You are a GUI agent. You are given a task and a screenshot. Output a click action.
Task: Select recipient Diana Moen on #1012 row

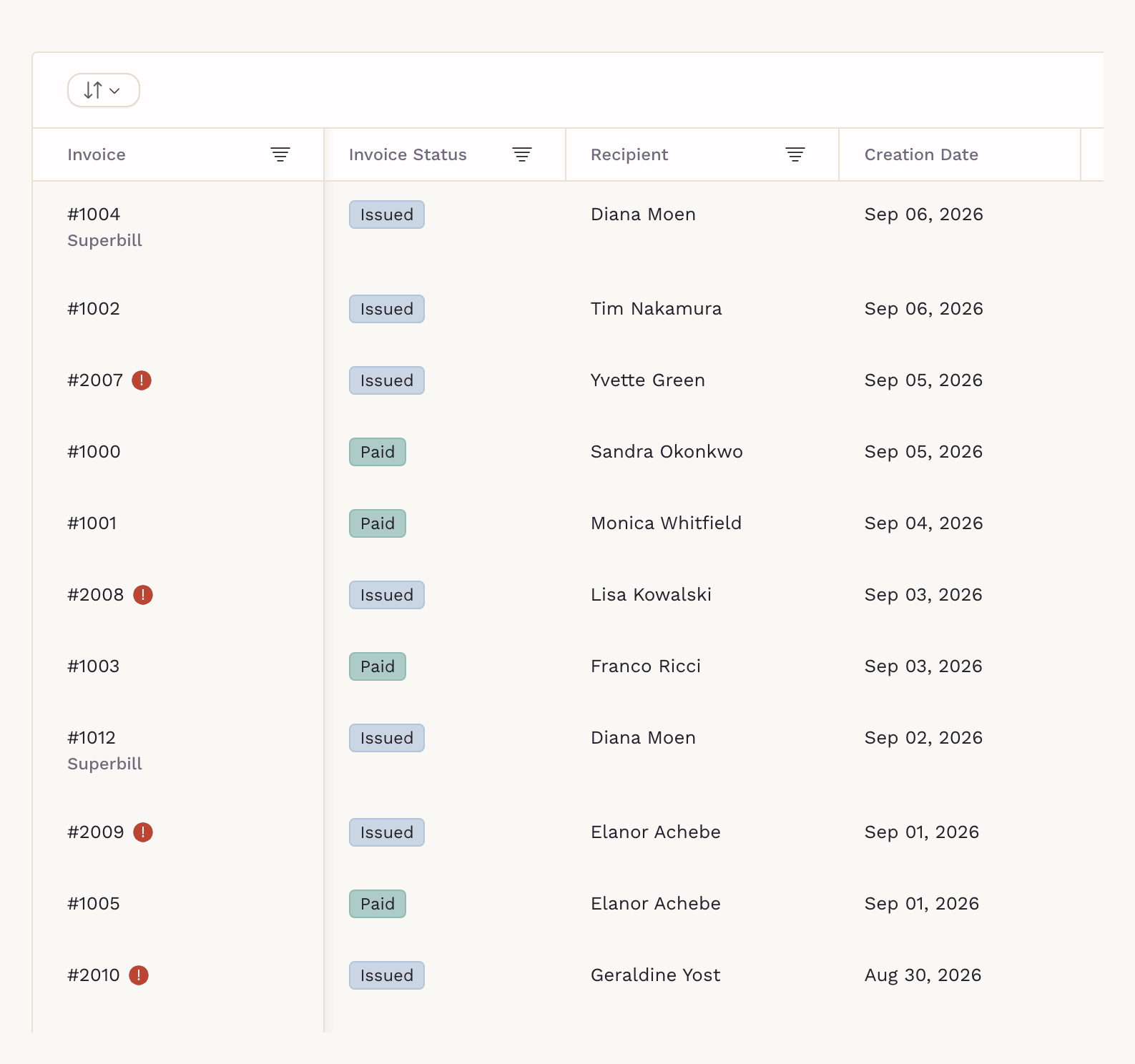(643, 738)
